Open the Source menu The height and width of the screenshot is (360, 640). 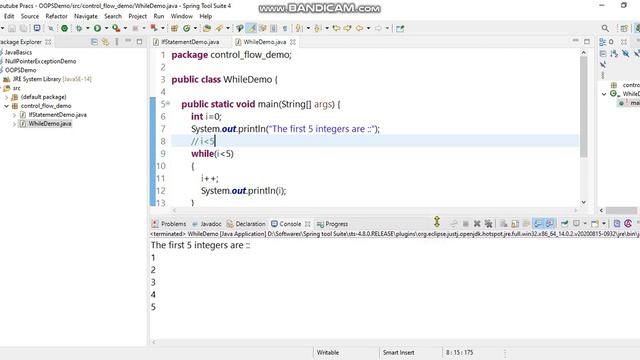tap(30, 16)
